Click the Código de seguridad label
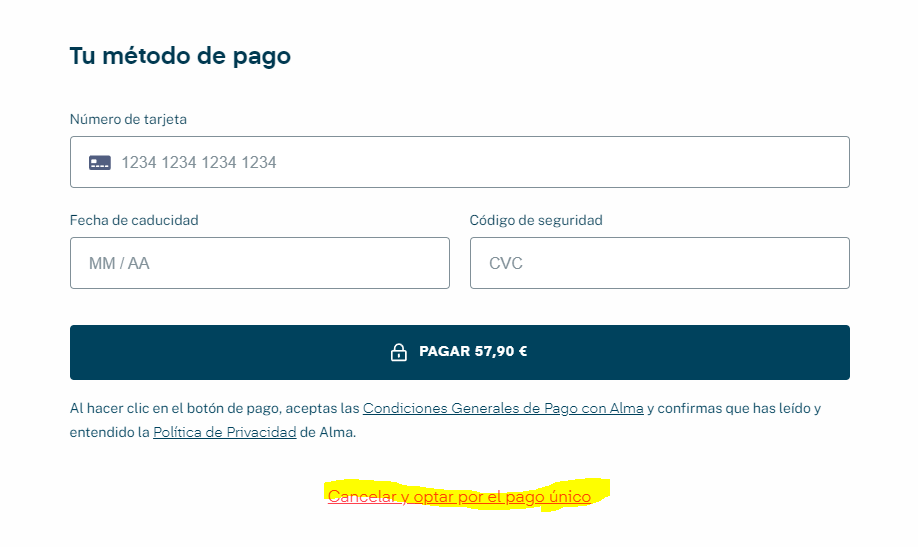Viewport: 918px width, 547px height. pyautogui.click(x=536, y=220)
